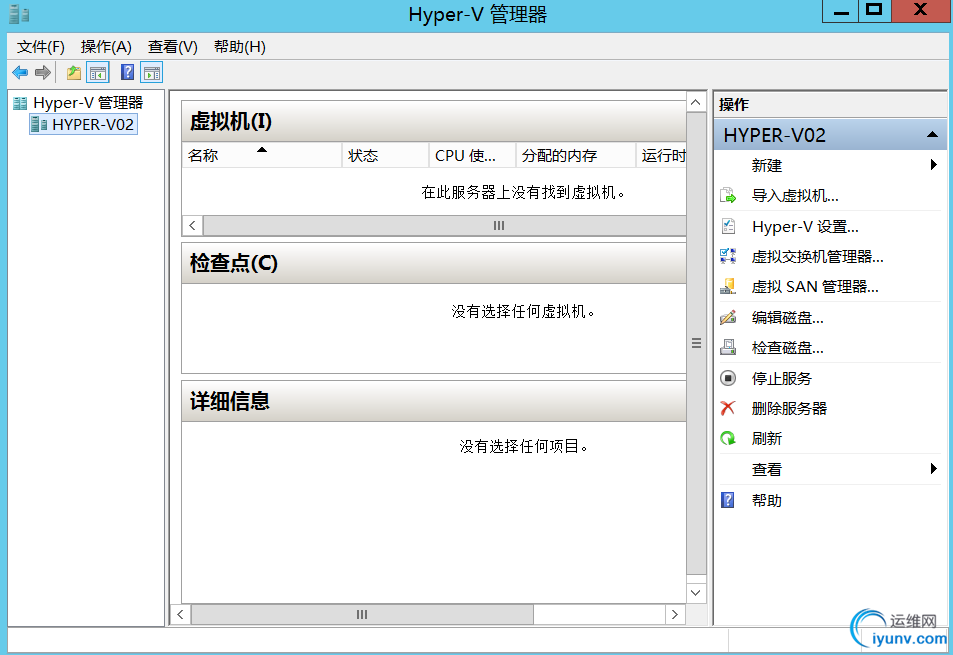Click the vertical scrollbar thumb in center pane
Image resolution: width=953 pixels, height=655 pixels.
(696, 343)
